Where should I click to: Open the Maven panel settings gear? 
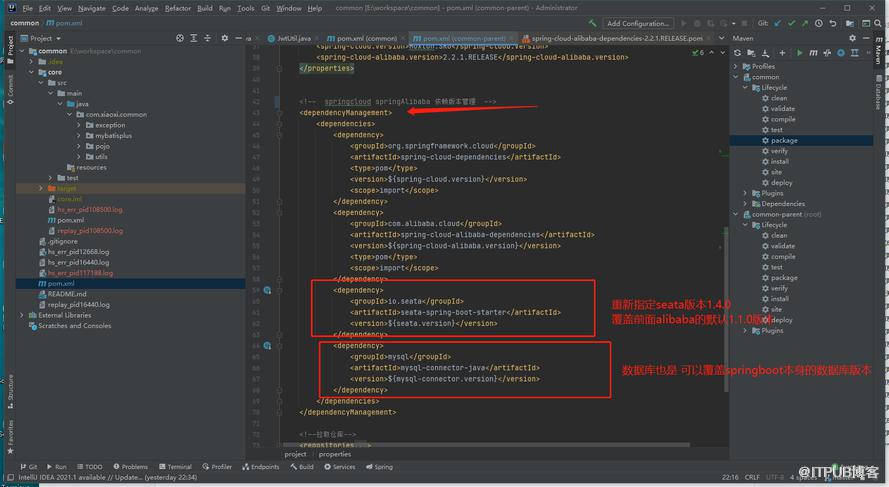(852, 38)
